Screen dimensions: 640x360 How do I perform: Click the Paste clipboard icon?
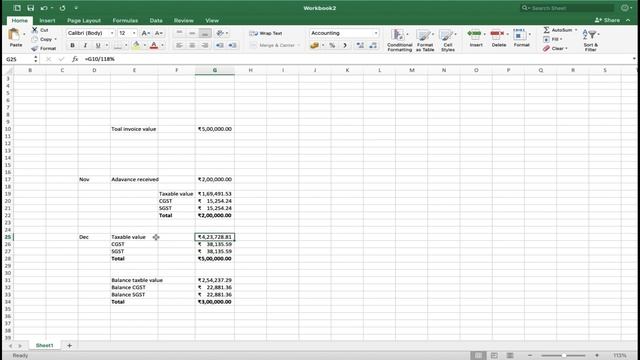tap(14, 34)
